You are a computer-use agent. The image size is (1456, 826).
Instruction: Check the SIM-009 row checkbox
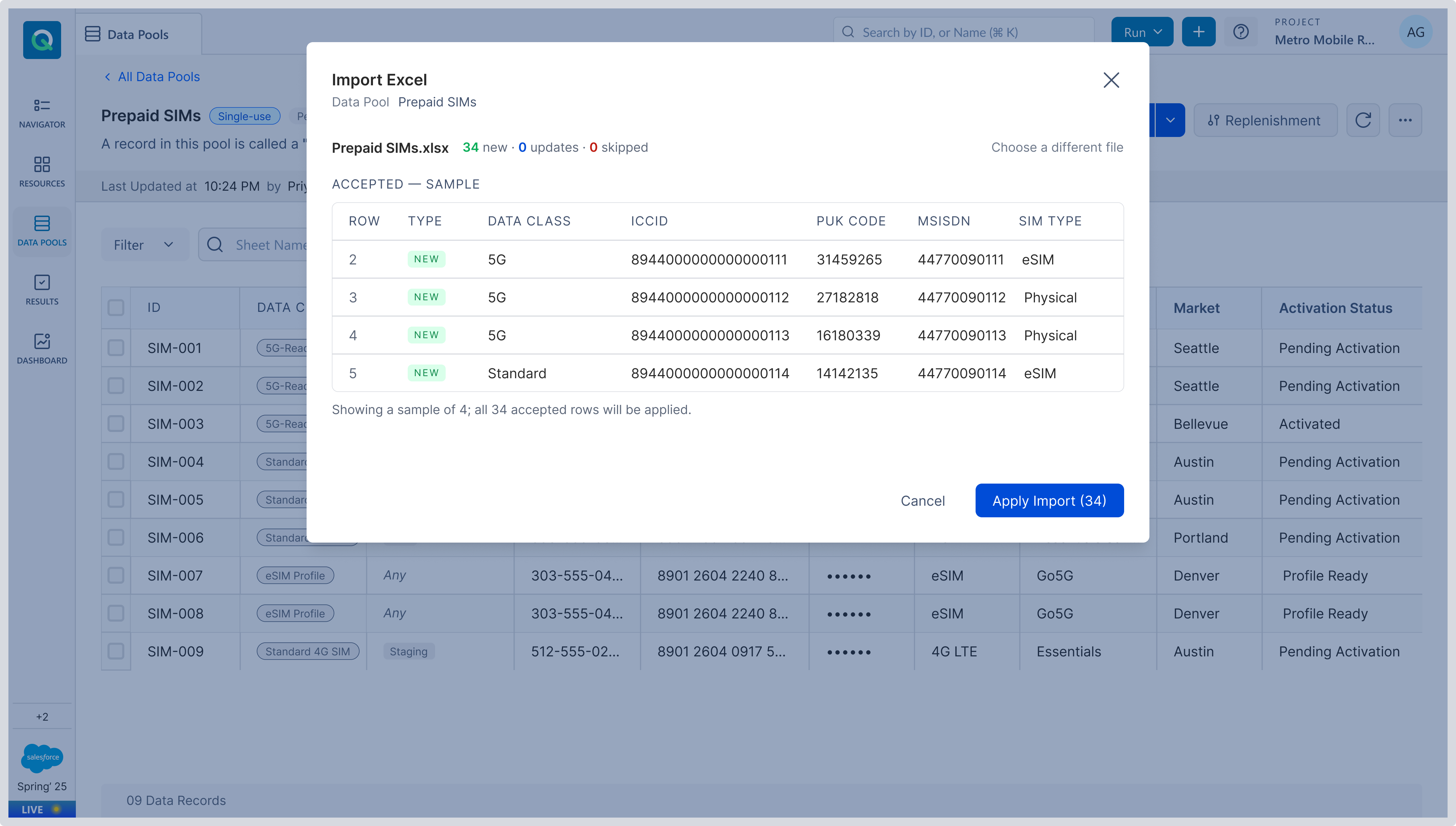[116, 651]
